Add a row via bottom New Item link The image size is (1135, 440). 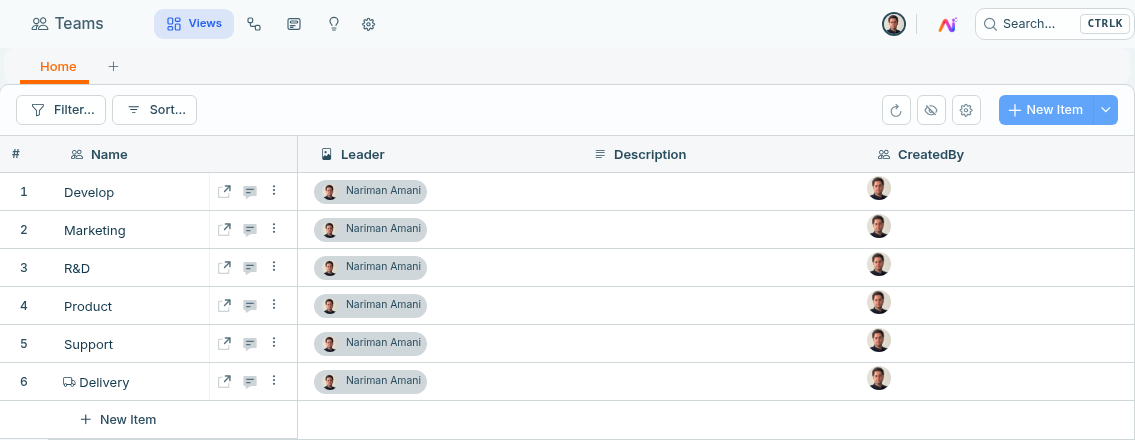(x=118, y=420)
